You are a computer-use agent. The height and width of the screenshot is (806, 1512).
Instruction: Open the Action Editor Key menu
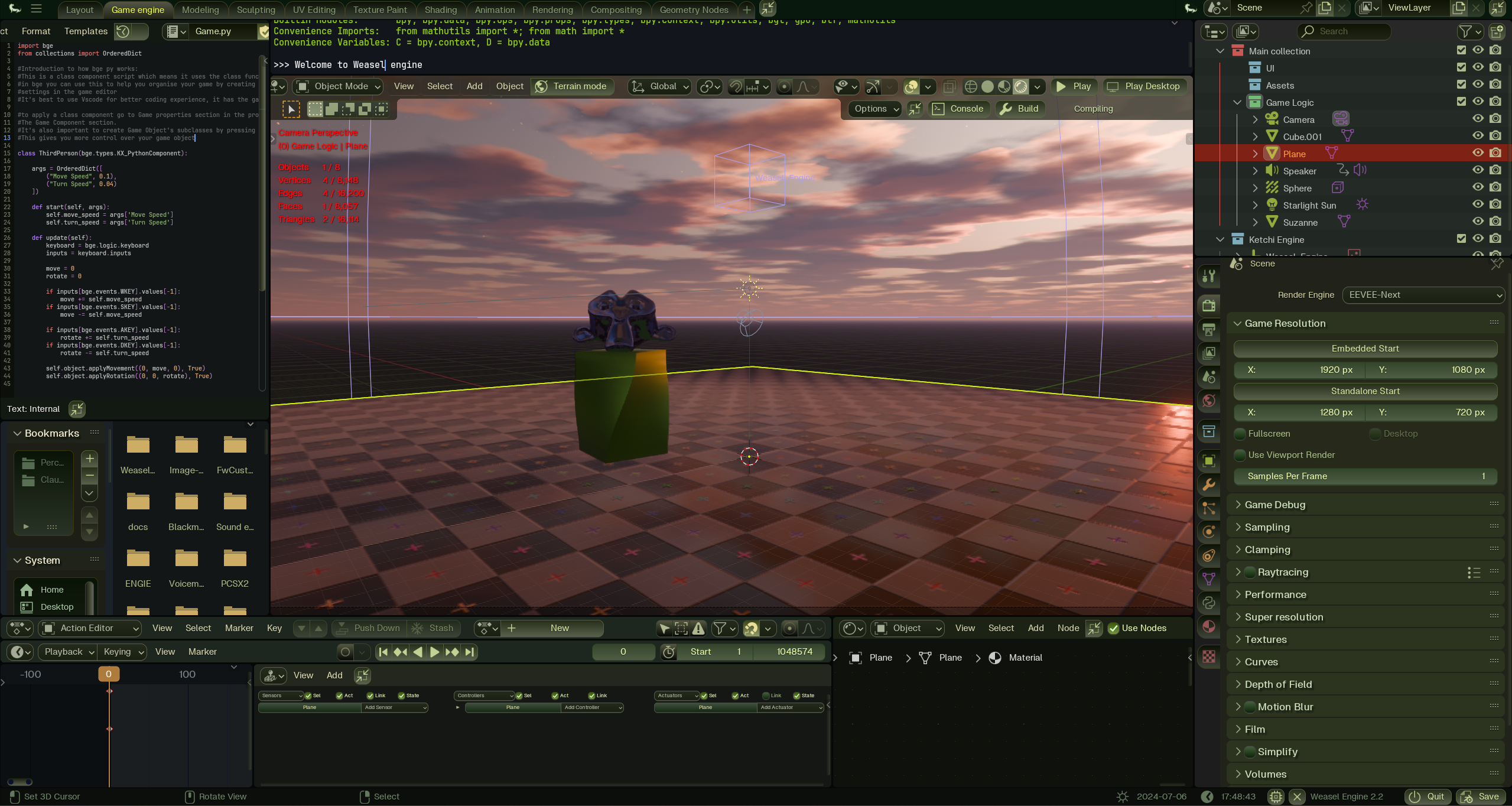(274, 628)
